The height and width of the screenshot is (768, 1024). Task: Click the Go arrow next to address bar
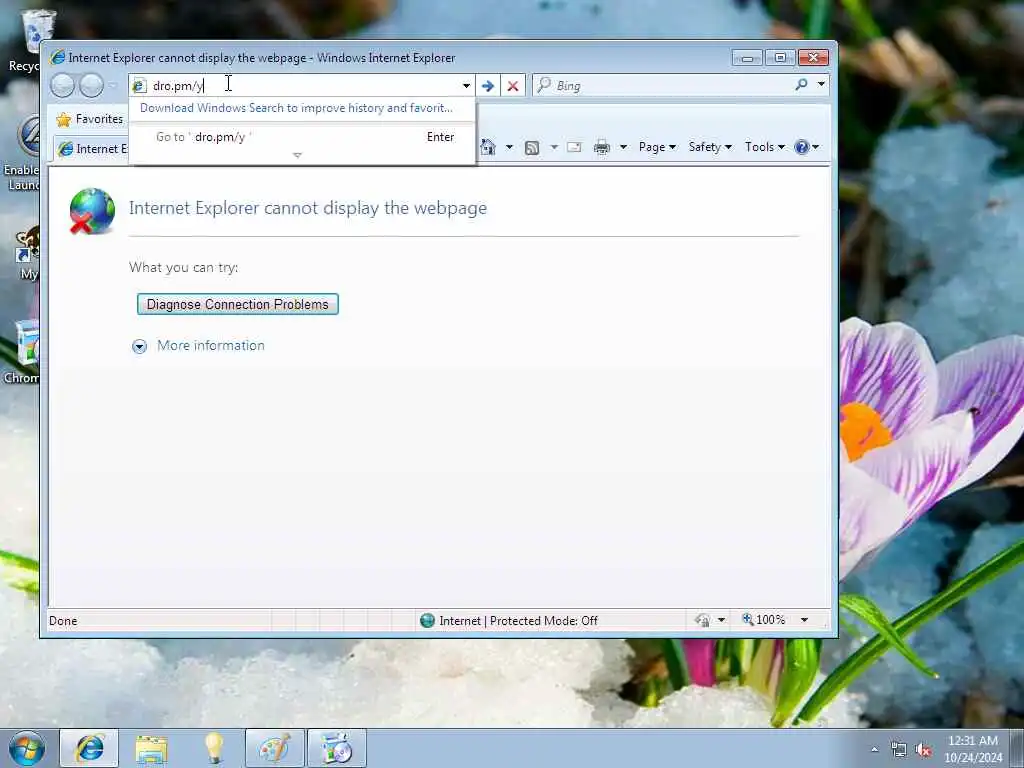coord(487,86)
